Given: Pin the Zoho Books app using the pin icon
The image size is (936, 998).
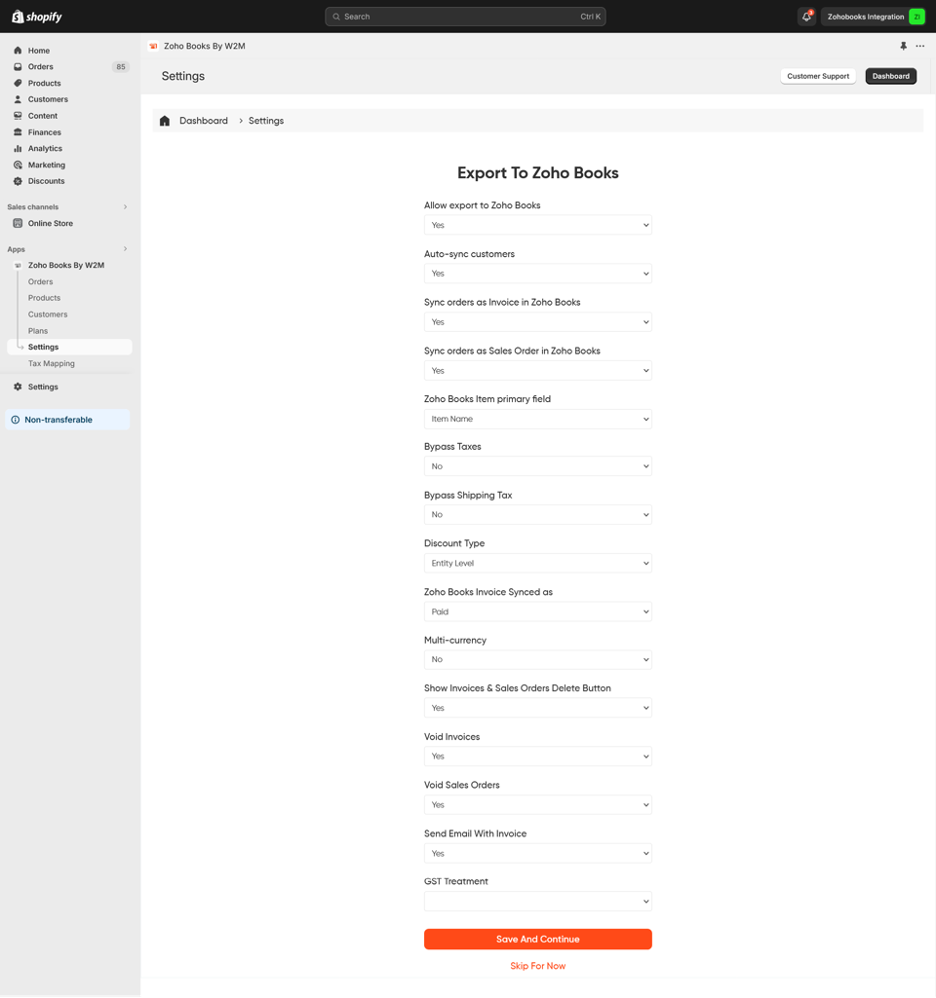Looking at the screenshot, I should point(904,46).
